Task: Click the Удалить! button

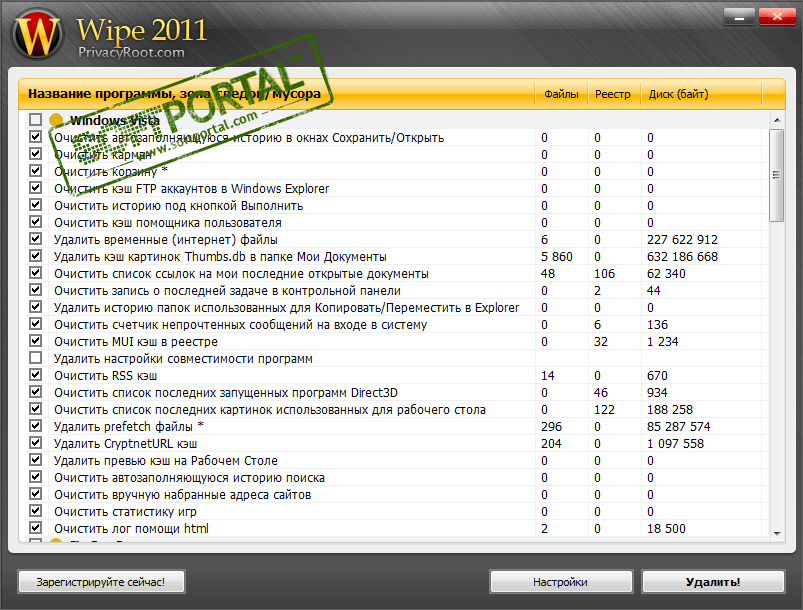Action: coord(713,582)
